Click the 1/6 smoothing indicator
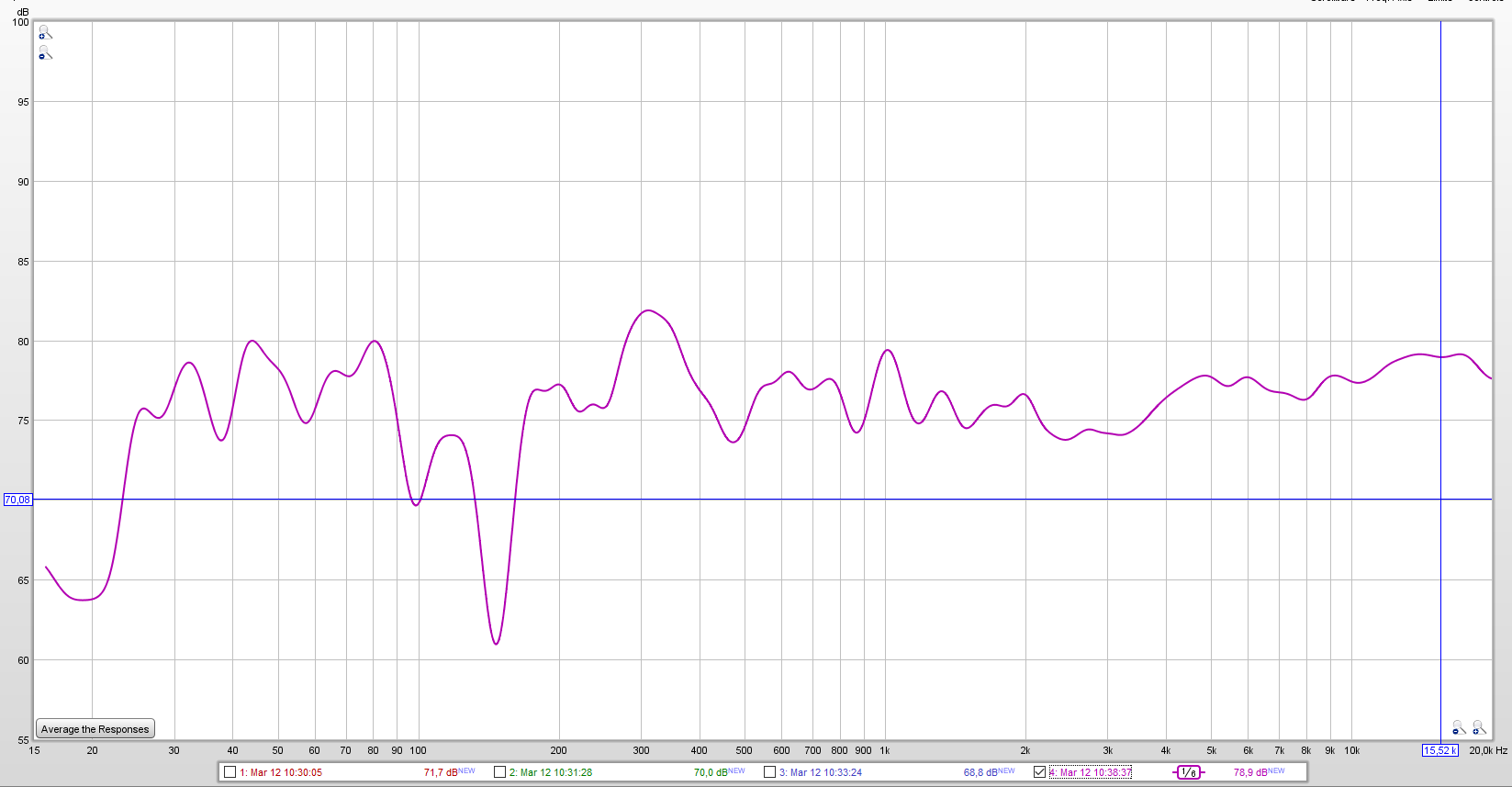Viewport: 1512px width, 787px height. tap(1188, 772)
